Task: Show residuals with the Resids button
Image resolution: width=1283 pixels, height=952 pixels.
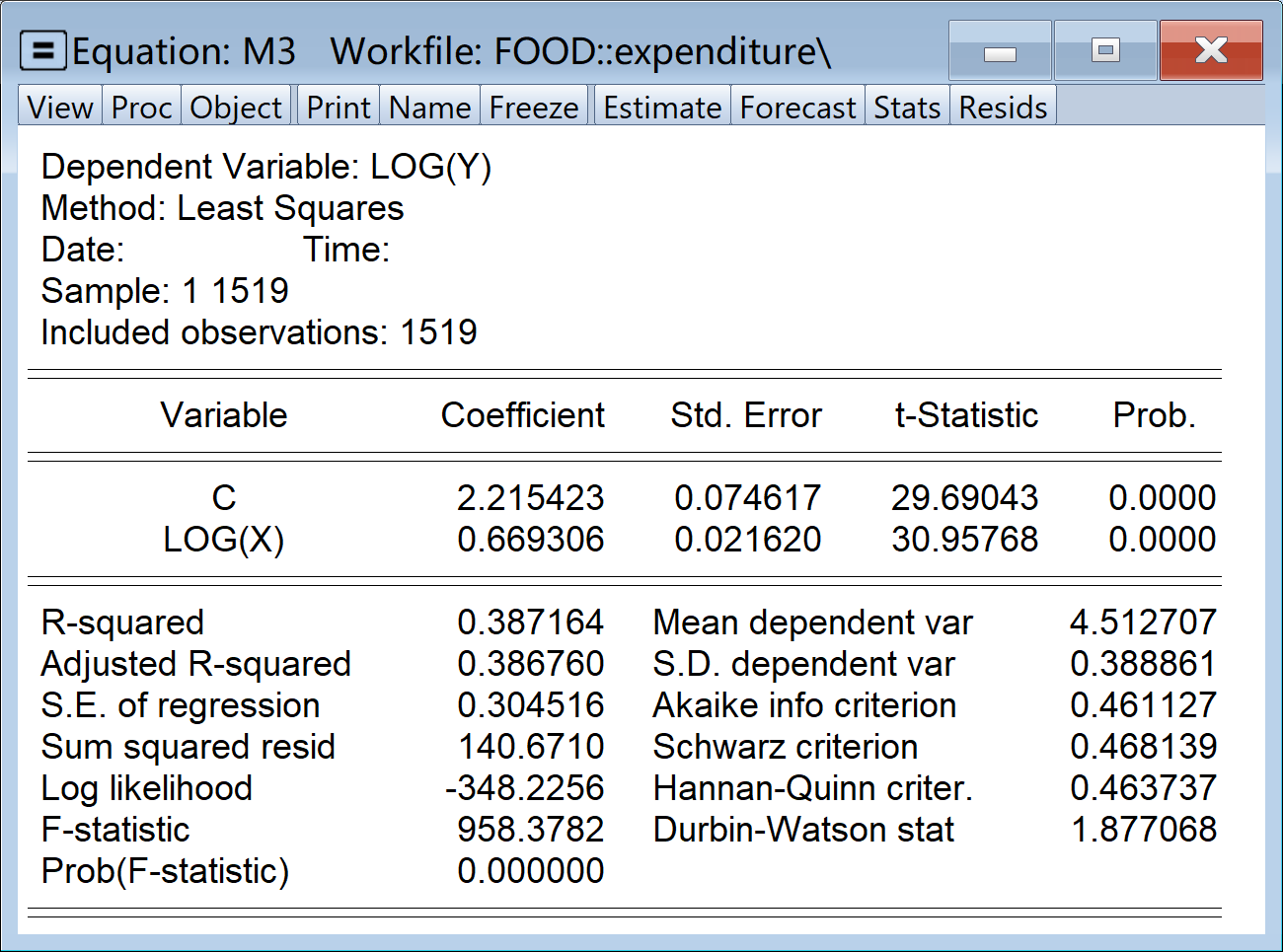Action: pyautogui.click(x=1003, y=107)
